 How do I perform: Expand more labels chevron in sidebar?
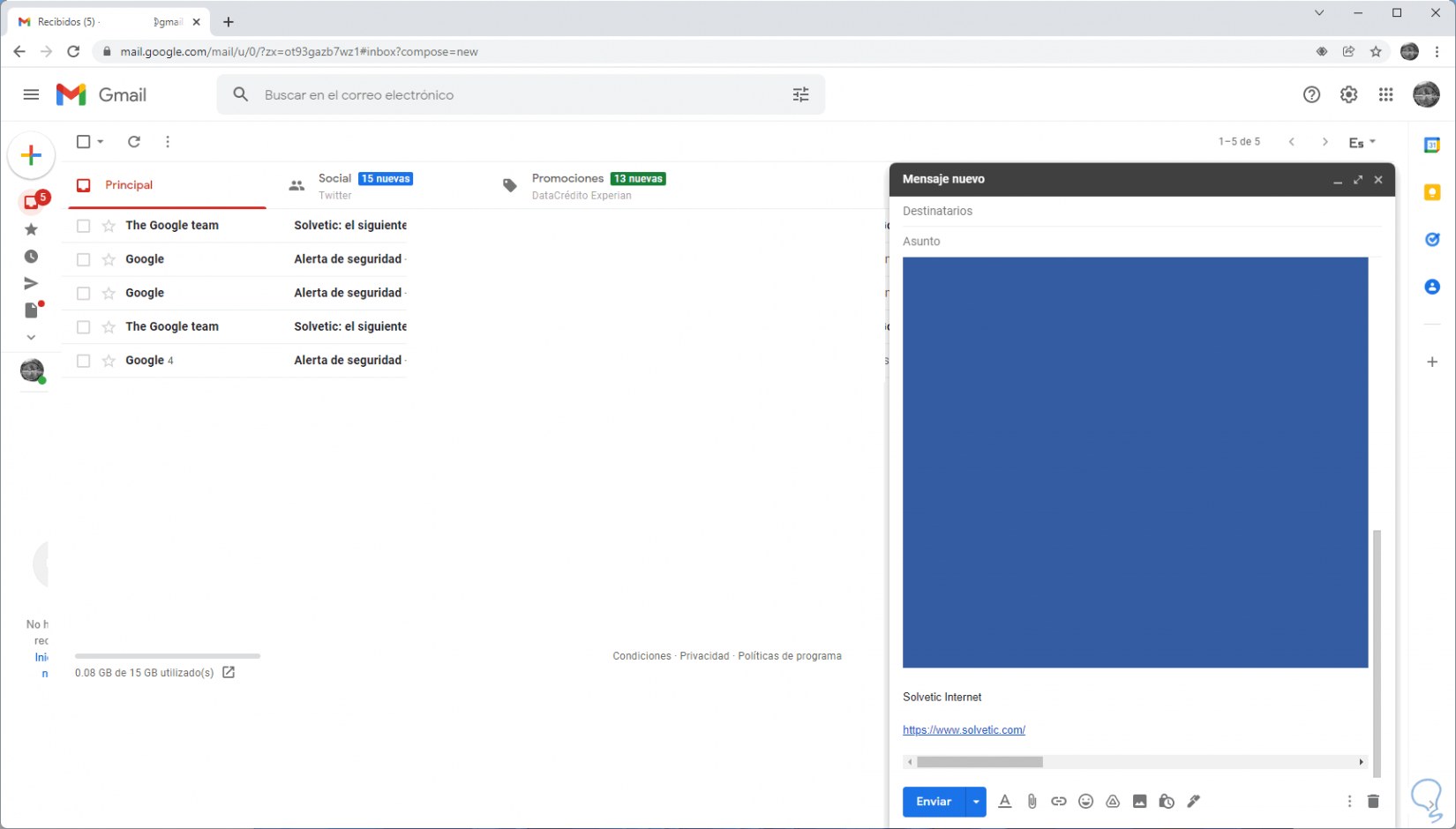[x=31, y=337]
